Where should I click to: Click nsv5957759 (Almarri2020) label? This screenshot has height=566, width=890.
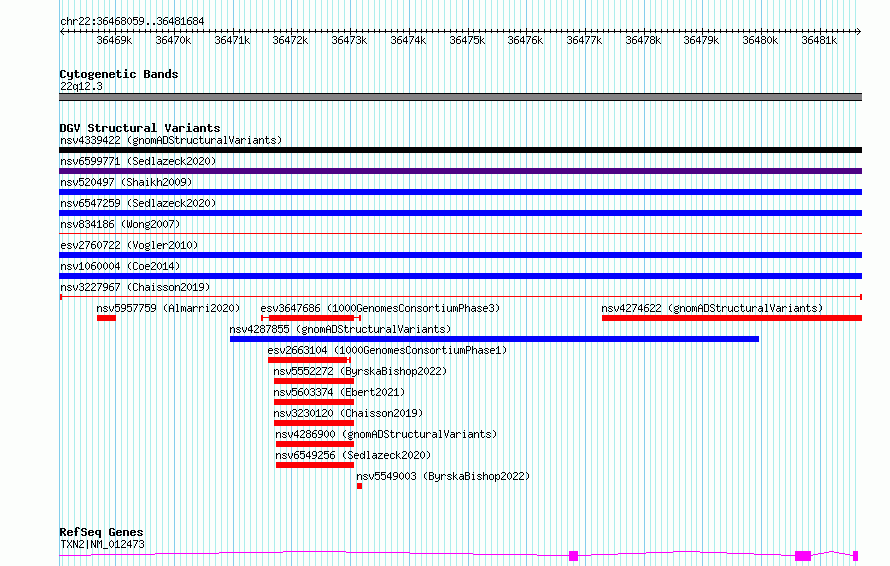168,308
